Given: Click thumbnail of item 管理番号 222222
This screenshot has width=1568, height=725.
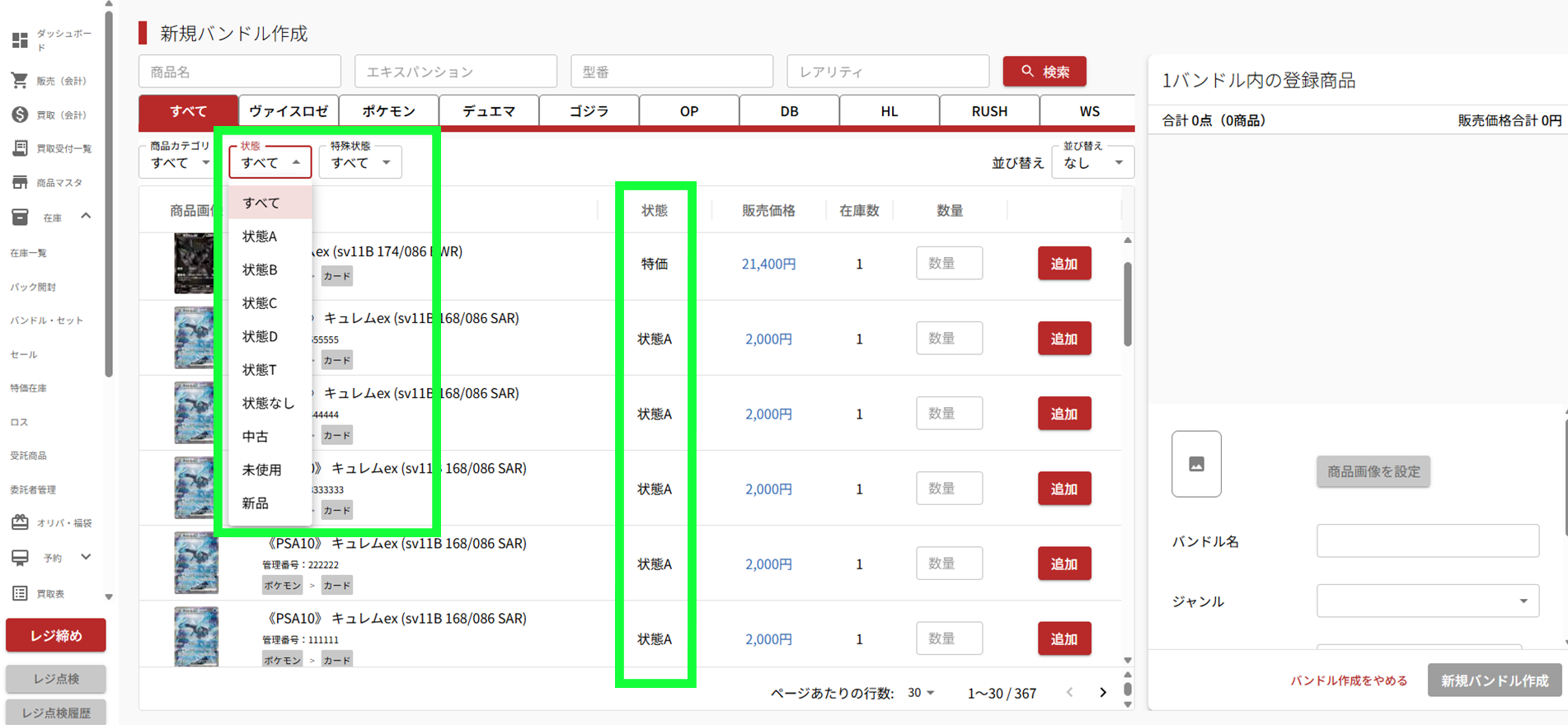Looking at the screenshot, I should pos(196,564).
